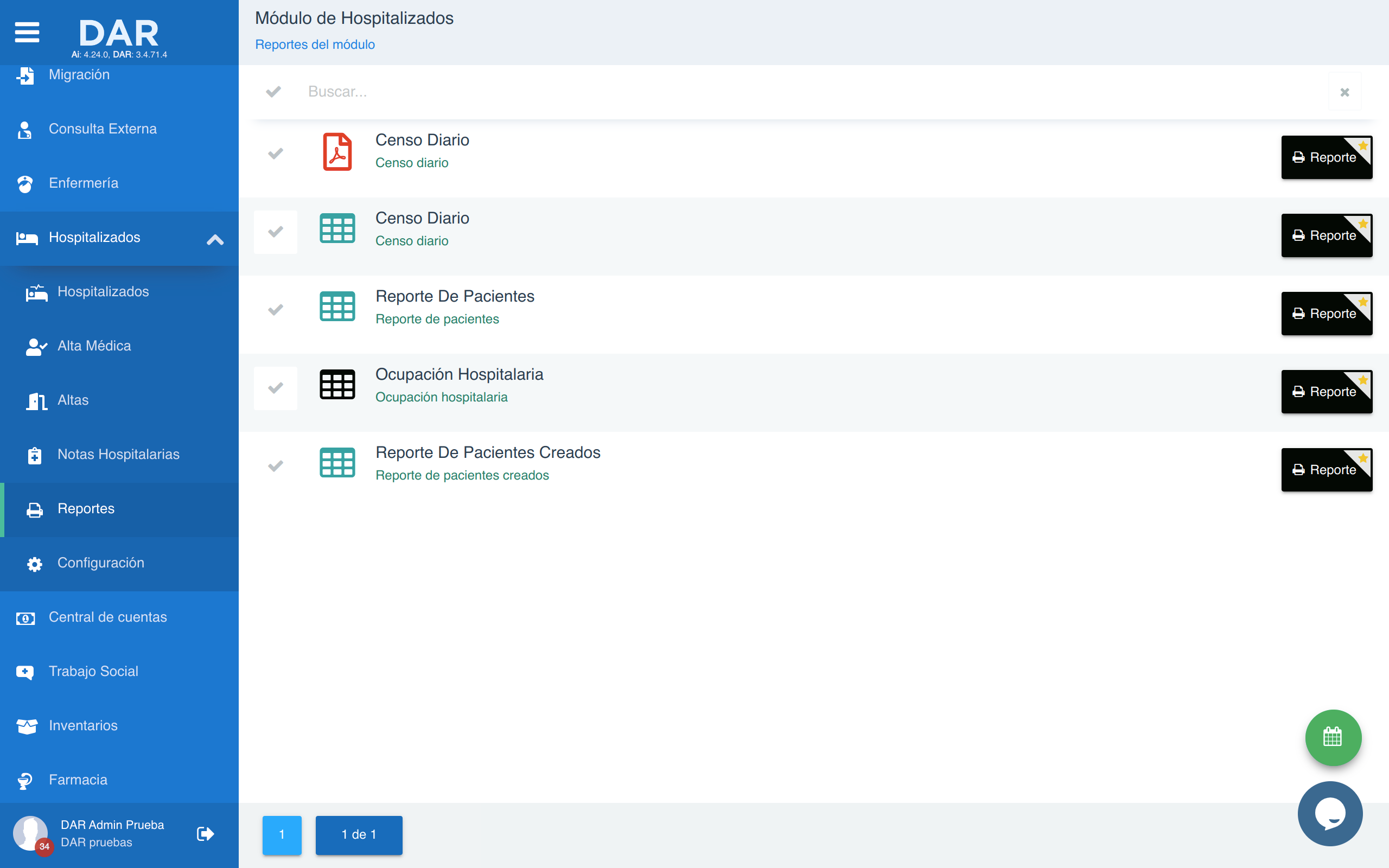The height and width of the screenshot is (868, 1389).
Task: Click the logout icon beside DAR Admin Prueba
Action: [205, 834]
